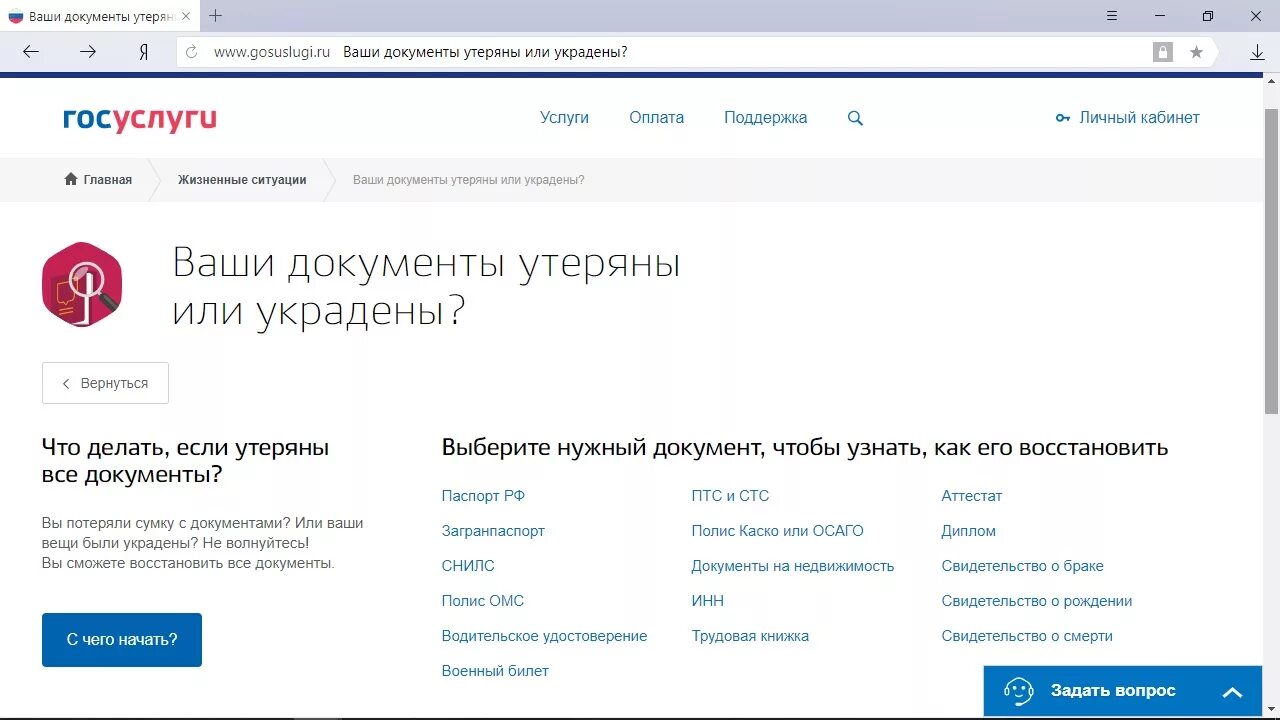The width and height of the screenshot is (1280, 720).
Task: Open the СНИЛС link
Action: pyautogui.click(x=468, y=566)
